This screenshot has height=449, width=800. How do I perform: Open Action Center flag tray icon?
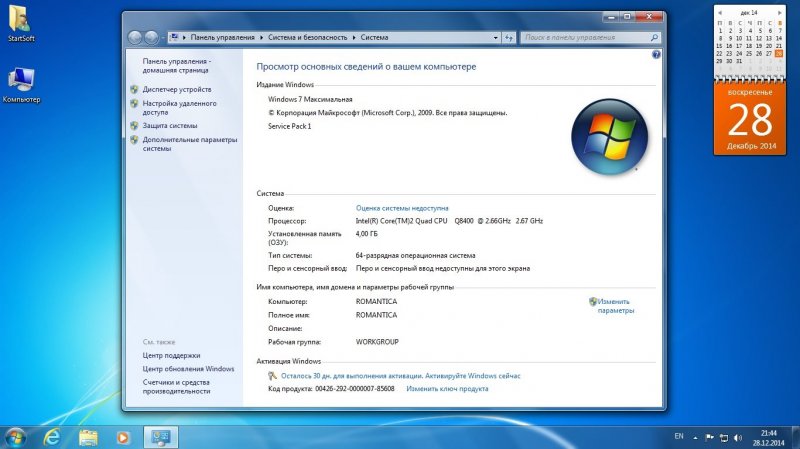709,437
